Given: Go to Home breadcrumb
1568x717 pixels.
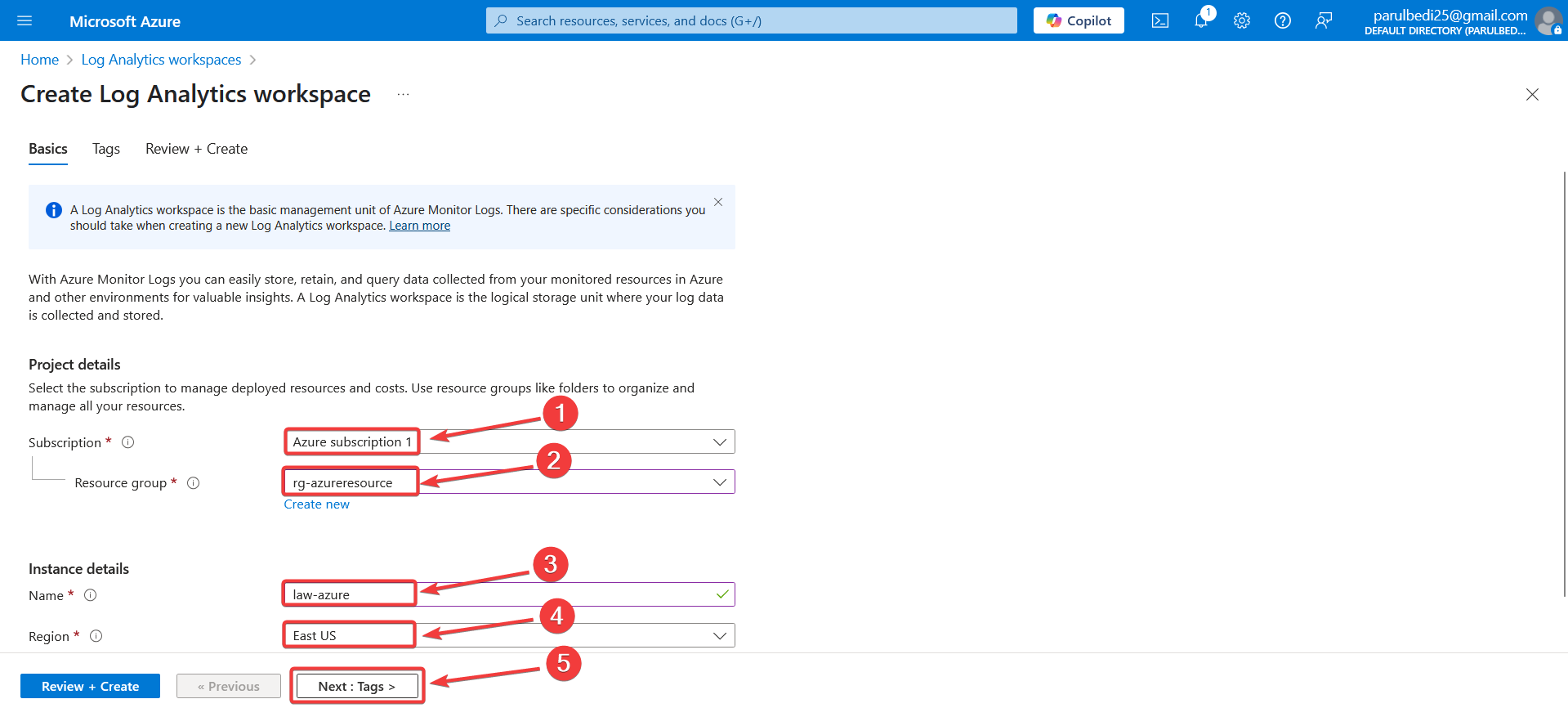Looking at the screenshot, I should coord(39,60).
